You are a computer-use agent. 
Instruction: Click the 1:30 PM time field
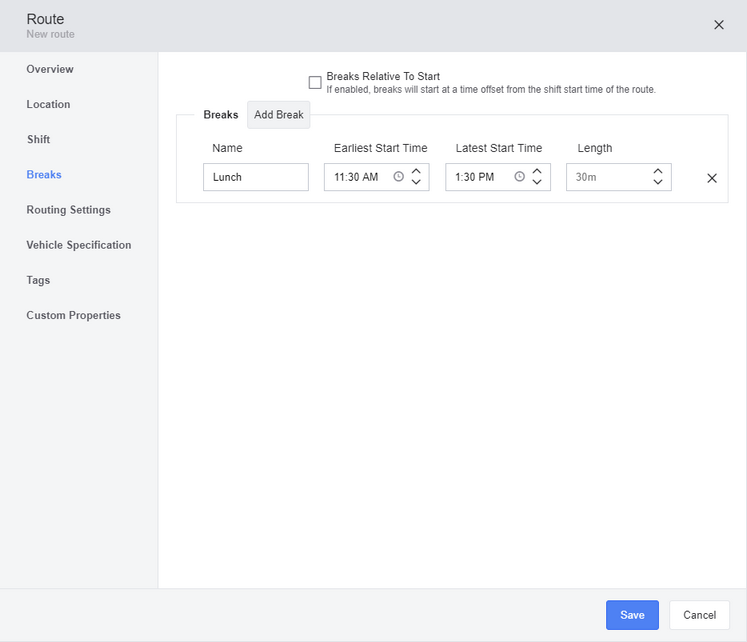tap(498, 177)
